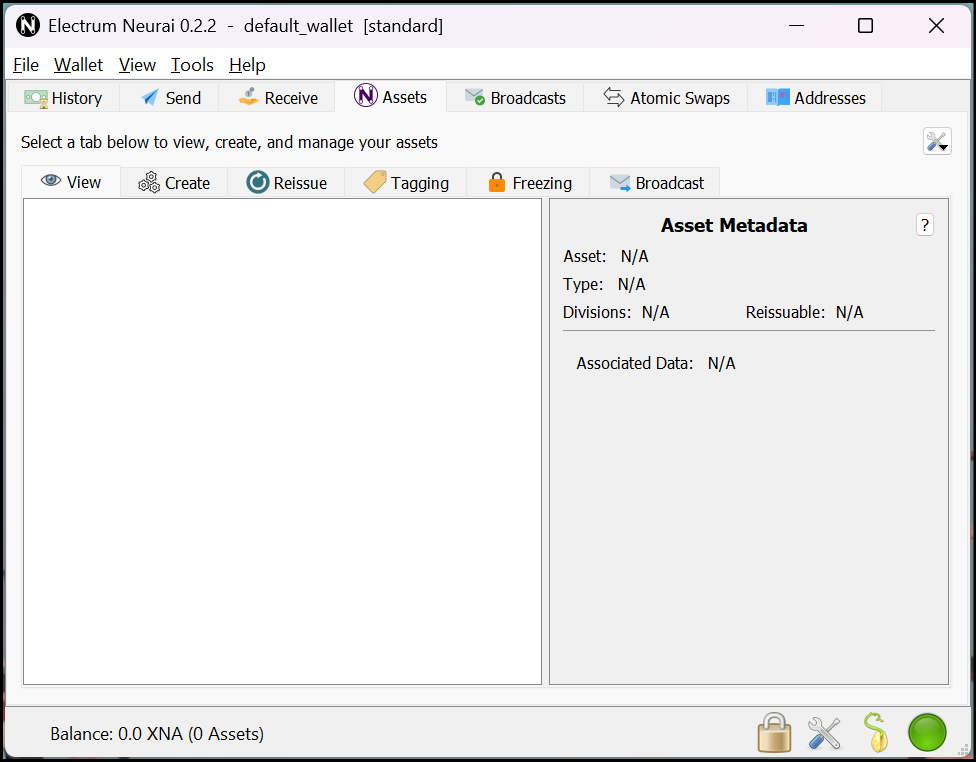Switch to the Create asset sub-tab
This screenshot has width=976, height=762.
click(174, 183)
